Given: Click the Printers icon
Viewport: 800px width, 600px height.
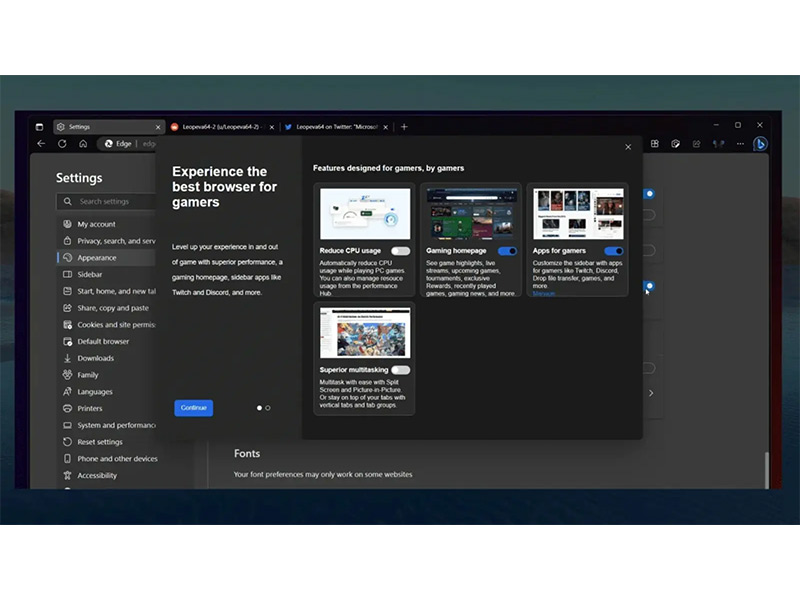Looking at the screenshot, I should point(67,408).
